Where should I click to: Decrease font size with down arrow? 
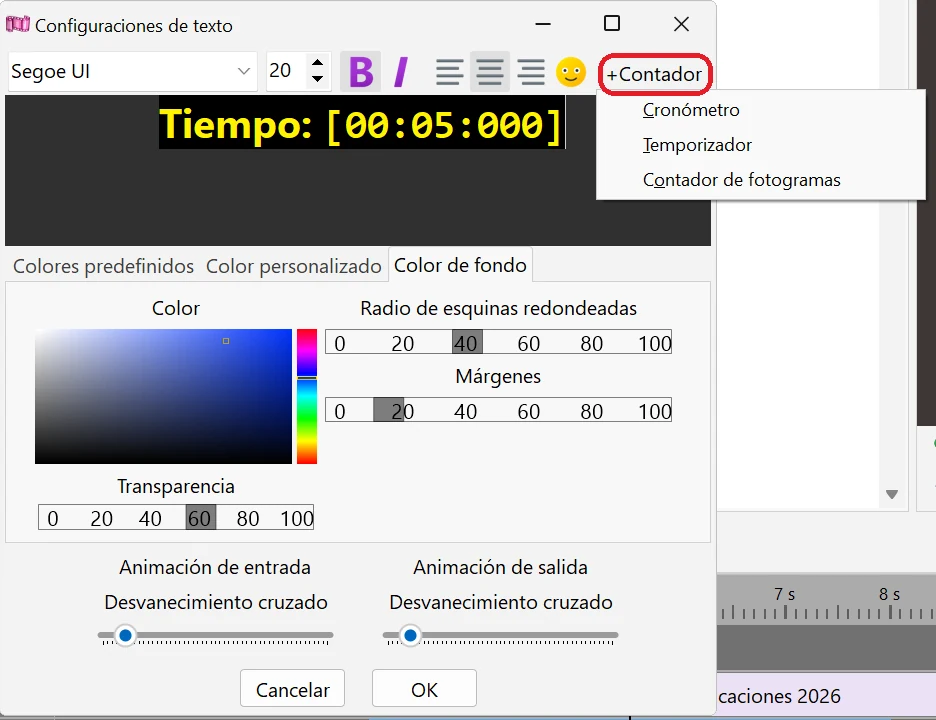pos(318,79)
